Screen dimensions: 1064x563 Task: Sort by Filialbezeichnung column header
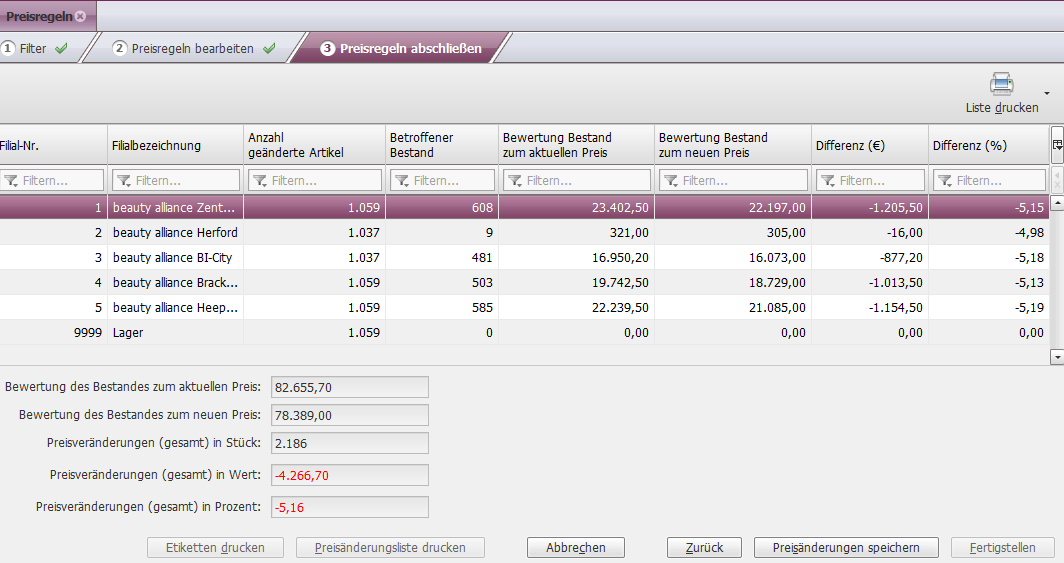tap(175, 145)
